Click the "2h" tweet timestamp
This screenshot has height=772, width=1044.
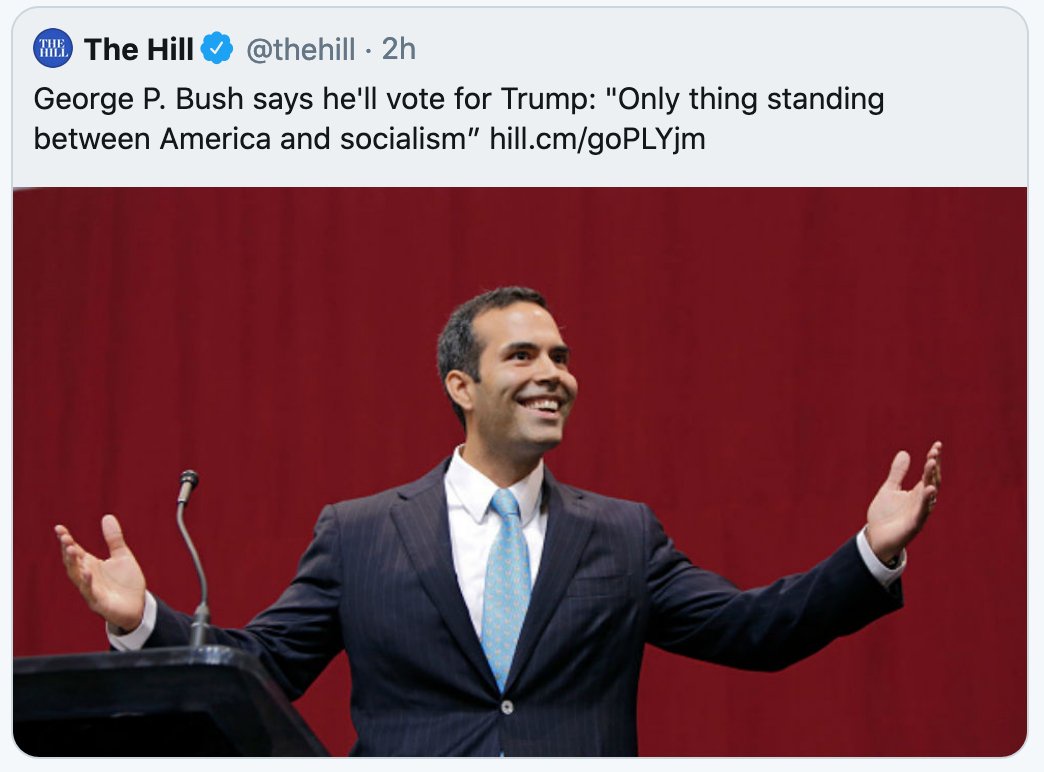click(x=399, y=49)
